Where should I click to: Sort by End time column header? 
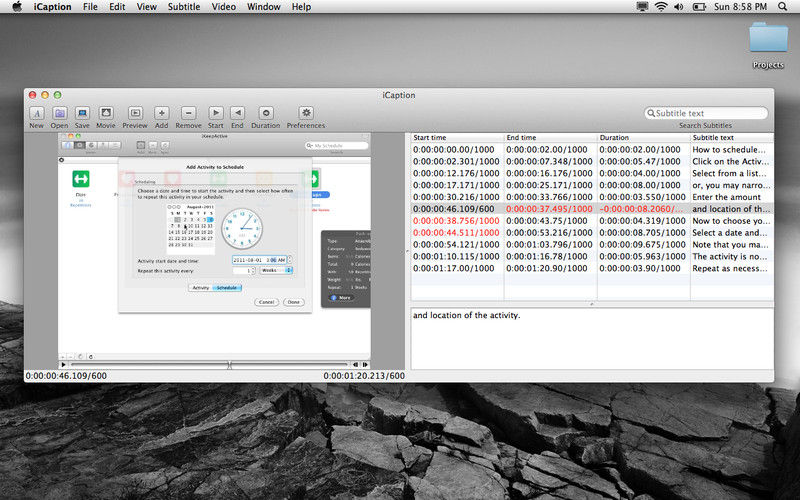pos(551,138)
